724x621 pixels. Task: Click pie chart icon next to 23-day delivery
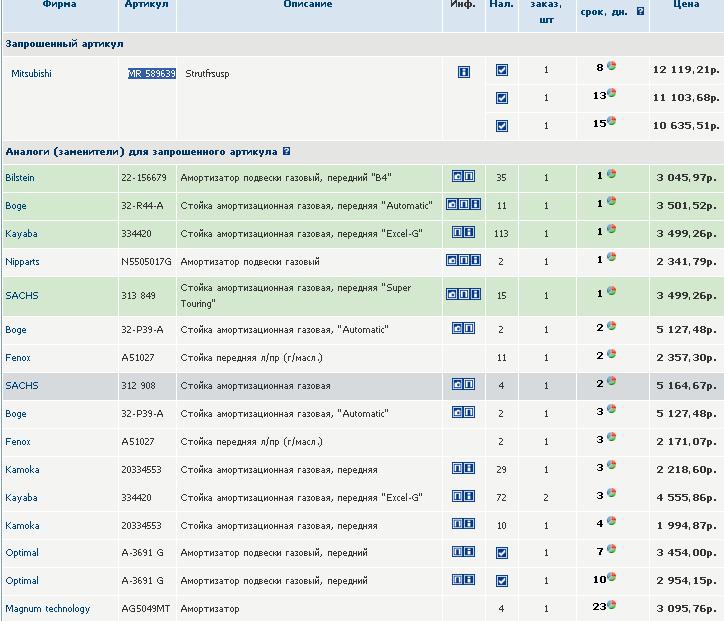coord(611,604)
